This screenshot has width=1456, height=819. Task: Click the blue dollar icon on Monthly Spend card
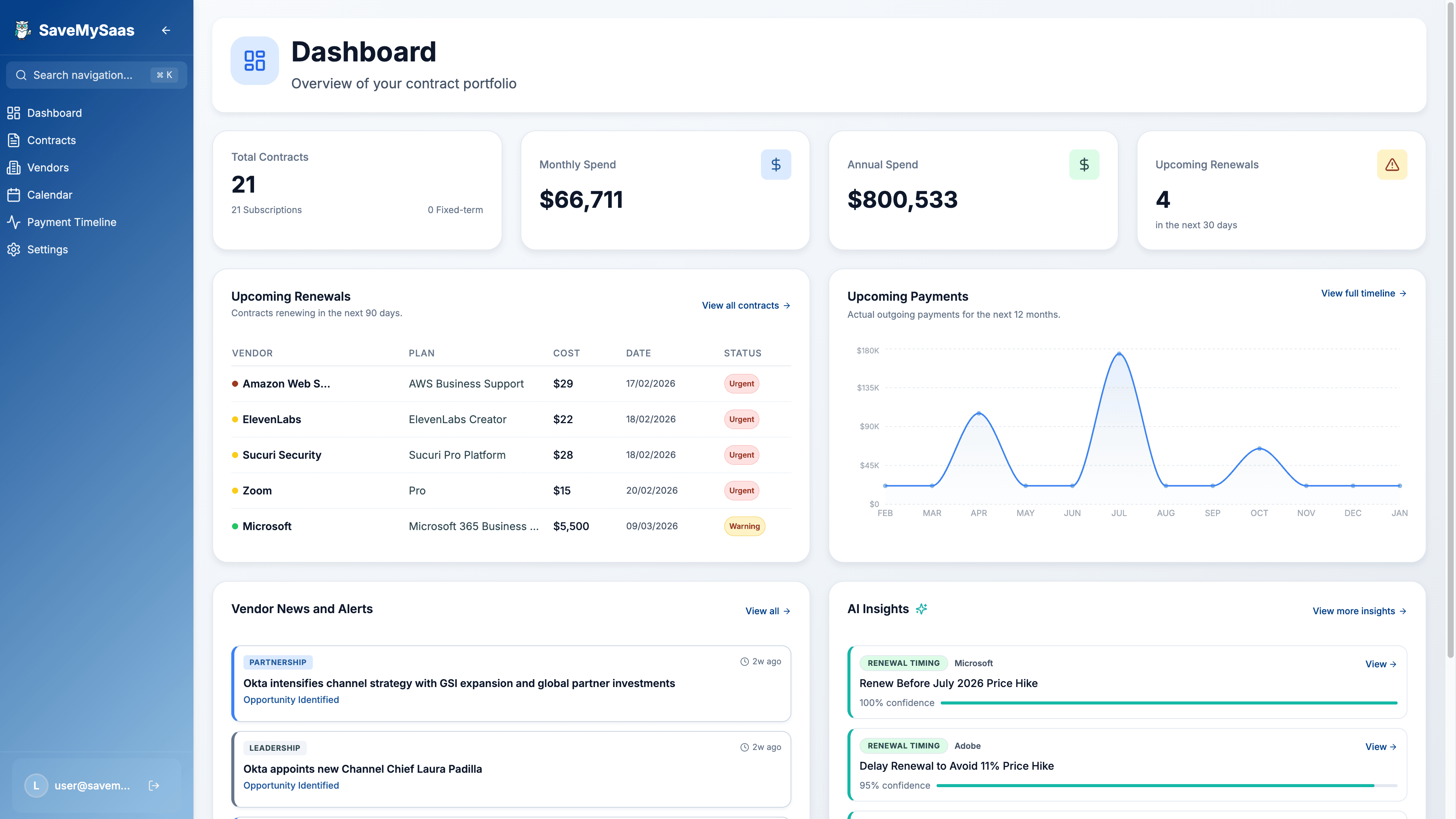tap(775, 165)
